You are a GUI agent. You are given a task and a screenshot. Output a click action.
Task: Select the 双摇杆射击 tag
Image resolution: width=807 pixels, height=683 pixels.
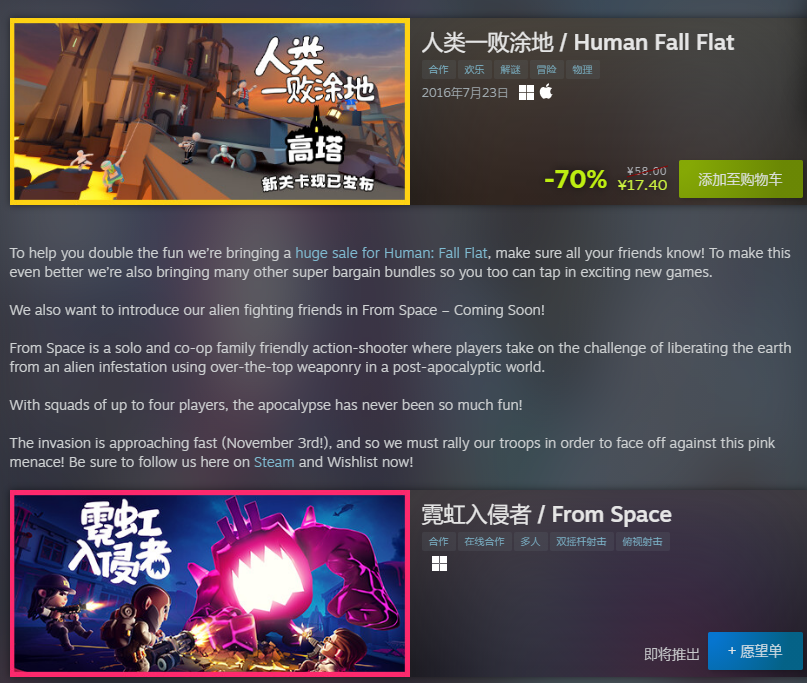(581, 541)
